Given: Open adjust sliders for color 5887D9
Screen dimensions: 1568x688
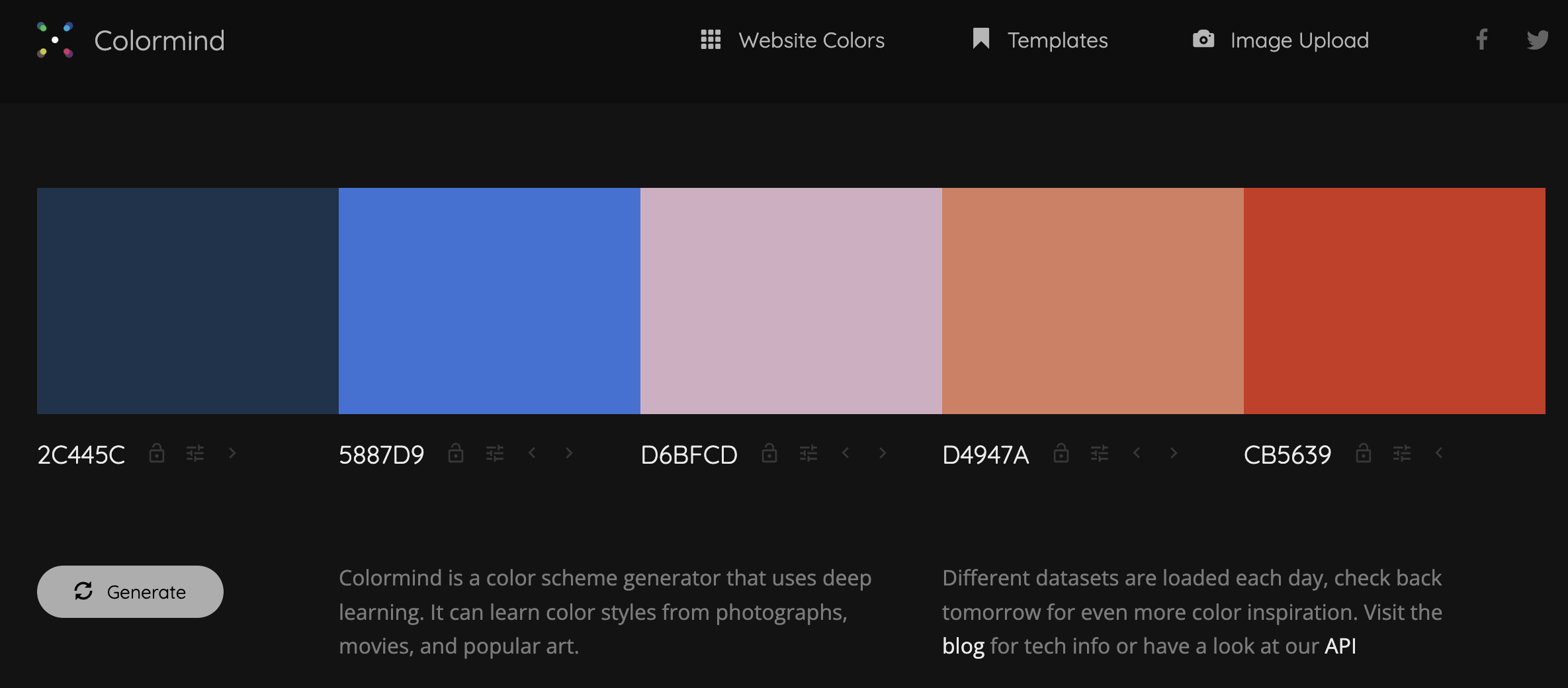Looking at the screenshot, I should pos(495,454).
